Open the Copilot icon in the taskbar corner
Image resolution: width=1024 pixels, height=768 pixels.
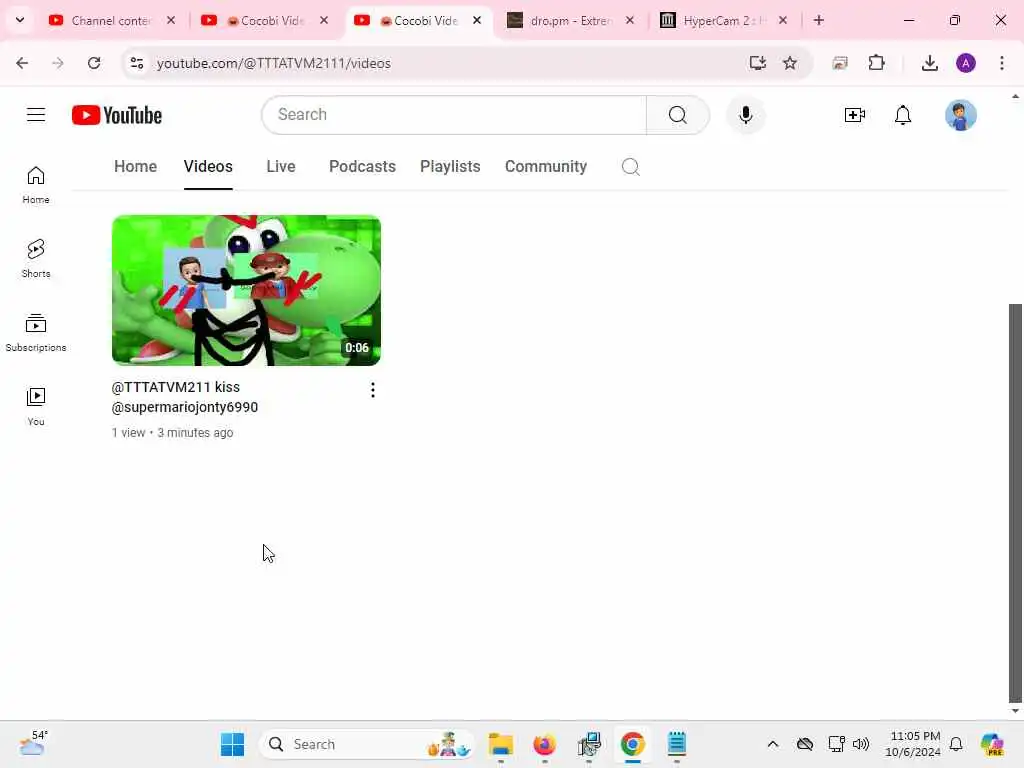point(991,744)
